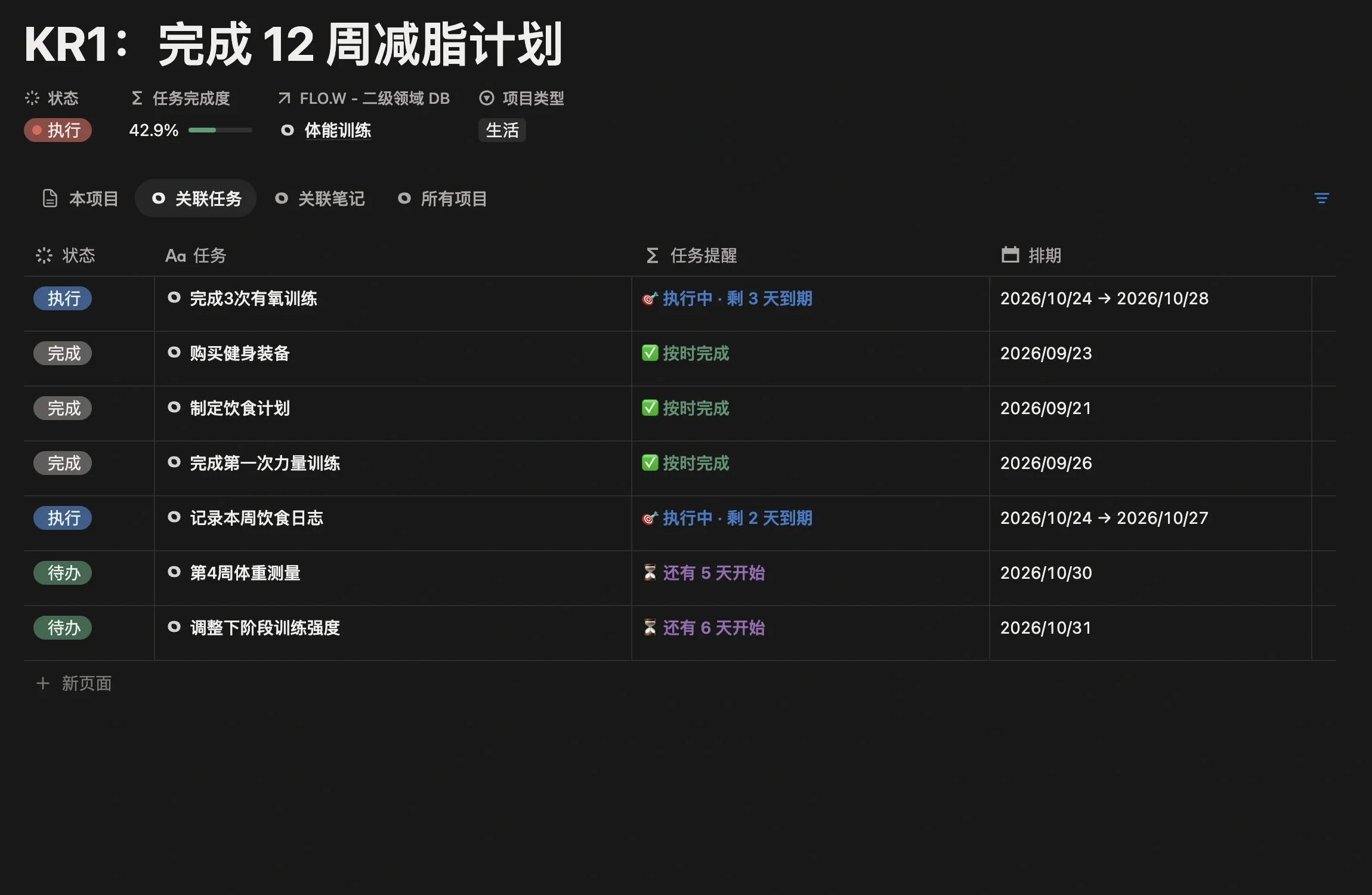Select the 关联任务 tab
The image size is (1372, 895).
[x=196, y=198]
